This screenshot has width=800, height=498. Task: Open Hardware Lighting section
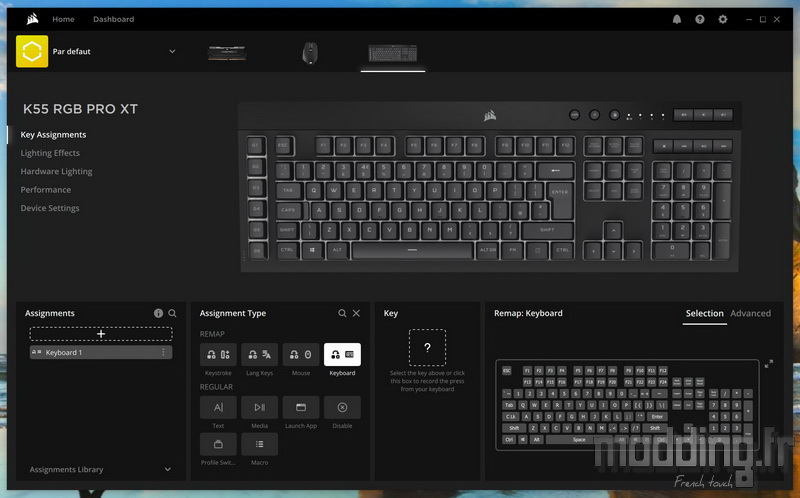(56, 171)
